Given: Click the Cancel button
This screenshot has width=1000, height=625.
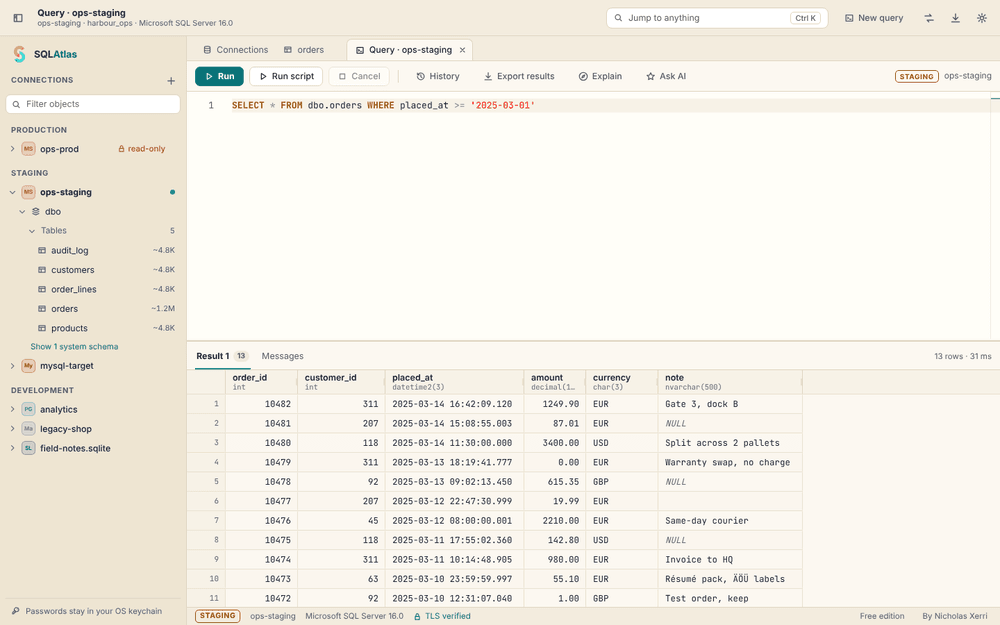Looking at the screenshot, I should click(x=359, y=76).
